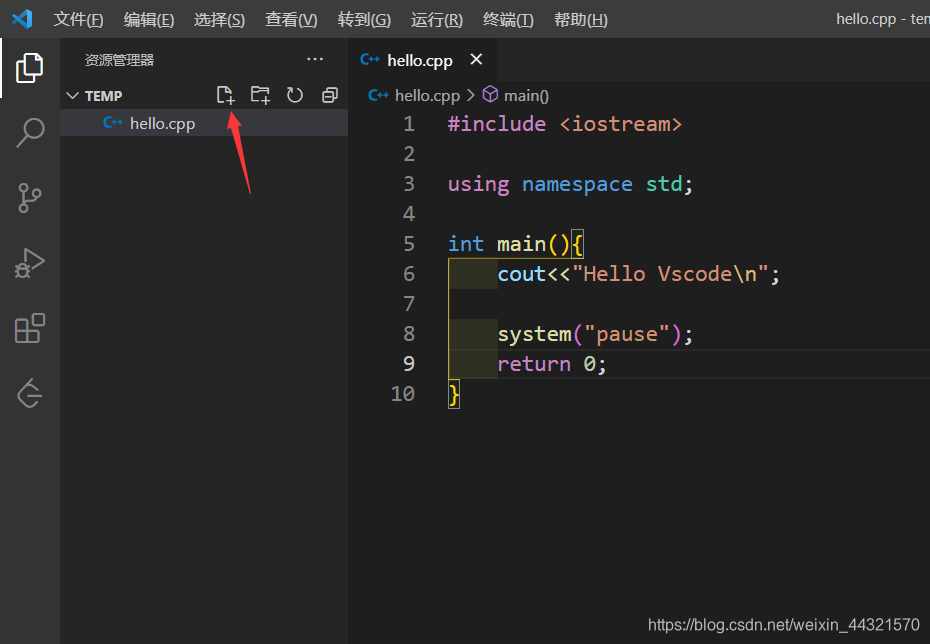This screenshot has height=644, width=930.
Task: Click the int main() line
Action: [515, 244]
